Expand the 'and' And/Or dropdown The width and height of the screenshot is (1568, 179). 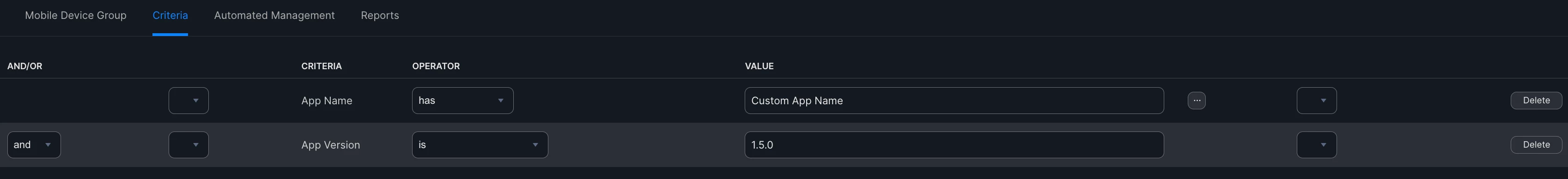coord(33,145)
